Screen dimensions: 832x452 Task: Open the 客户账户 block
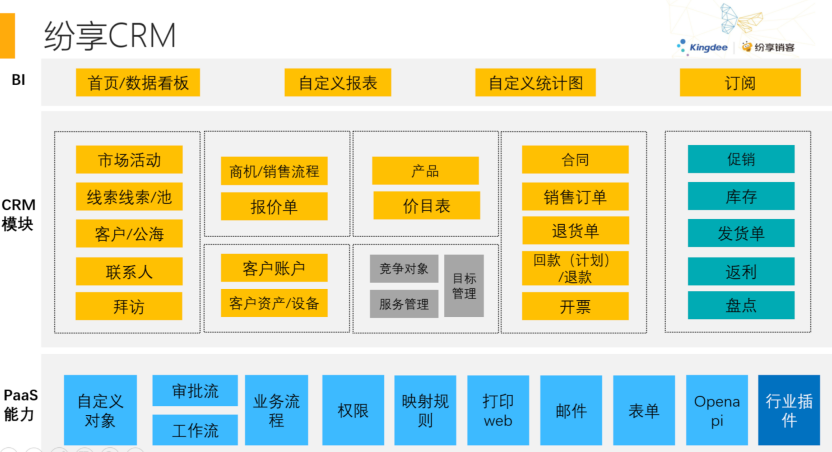pyautogui.click(x=274, y=268)
